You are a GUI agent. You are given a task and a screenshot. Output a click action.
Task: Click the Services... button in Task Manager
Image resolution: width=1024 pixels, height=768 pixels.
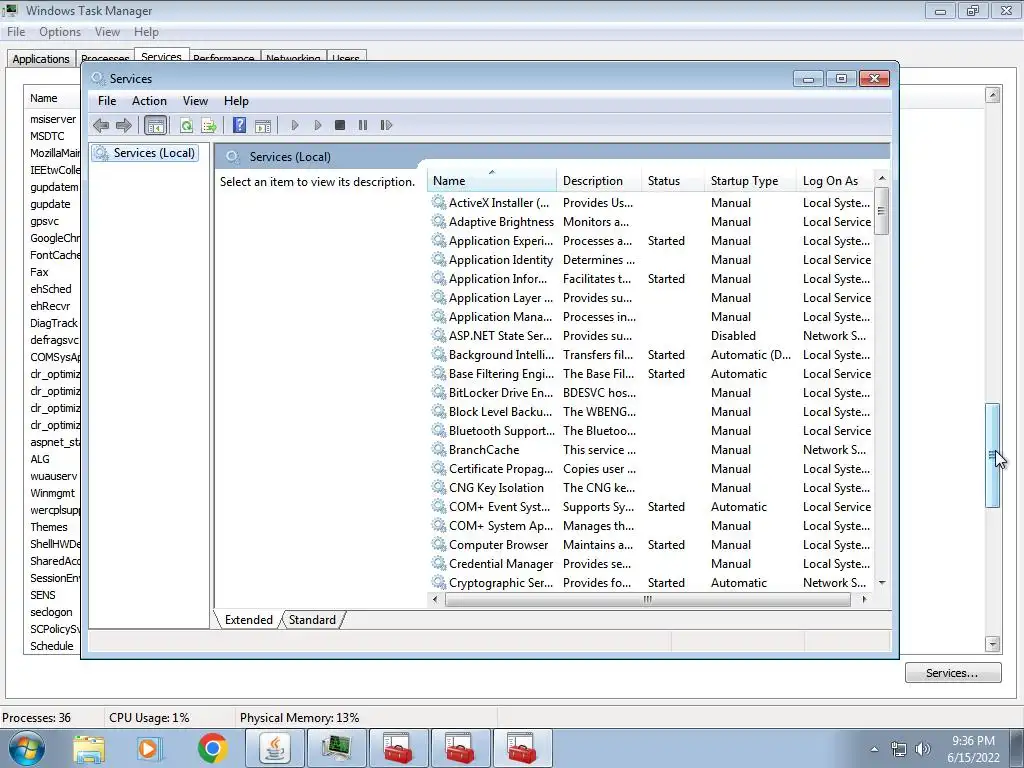tap(953, 673)
